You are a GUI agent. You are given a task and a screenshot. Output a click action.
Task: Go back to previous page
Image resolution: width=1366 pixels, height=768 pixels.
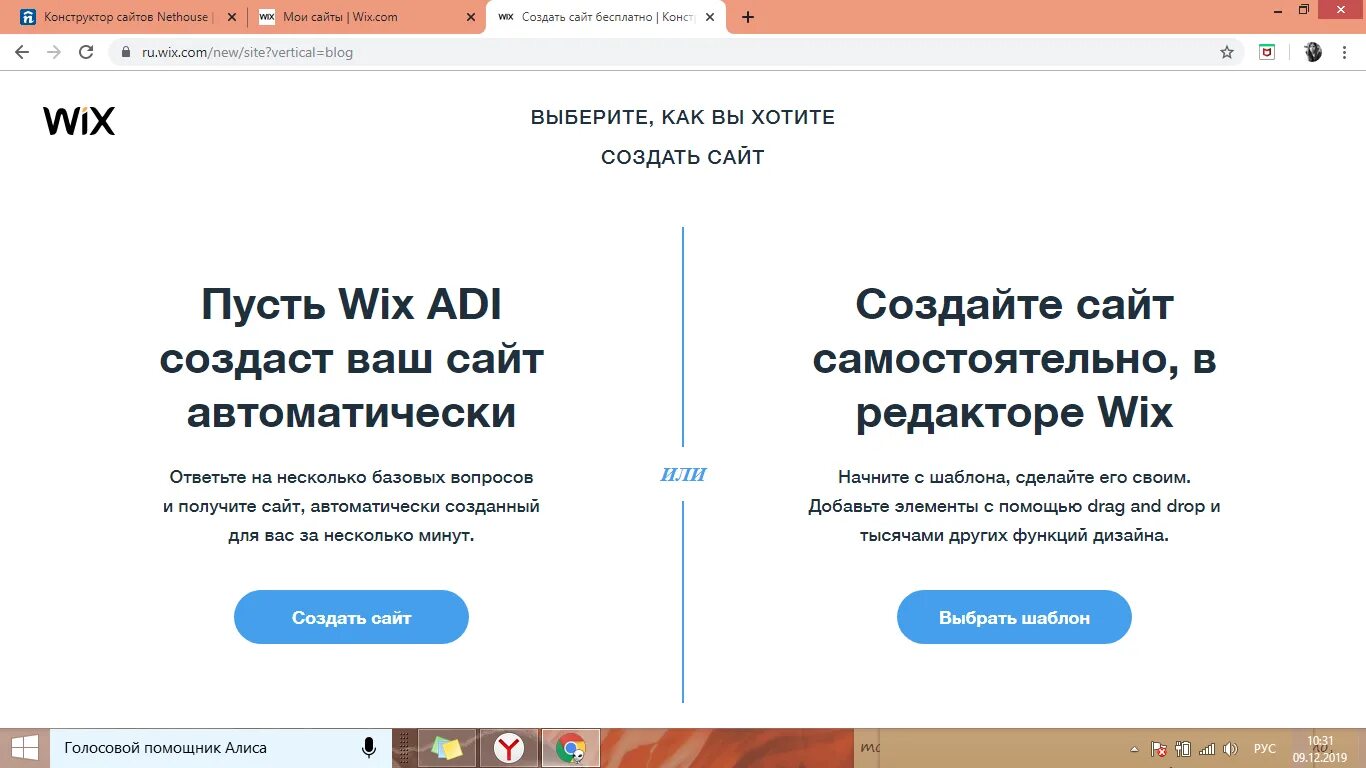pyautogui.click(x=21, y=52)
